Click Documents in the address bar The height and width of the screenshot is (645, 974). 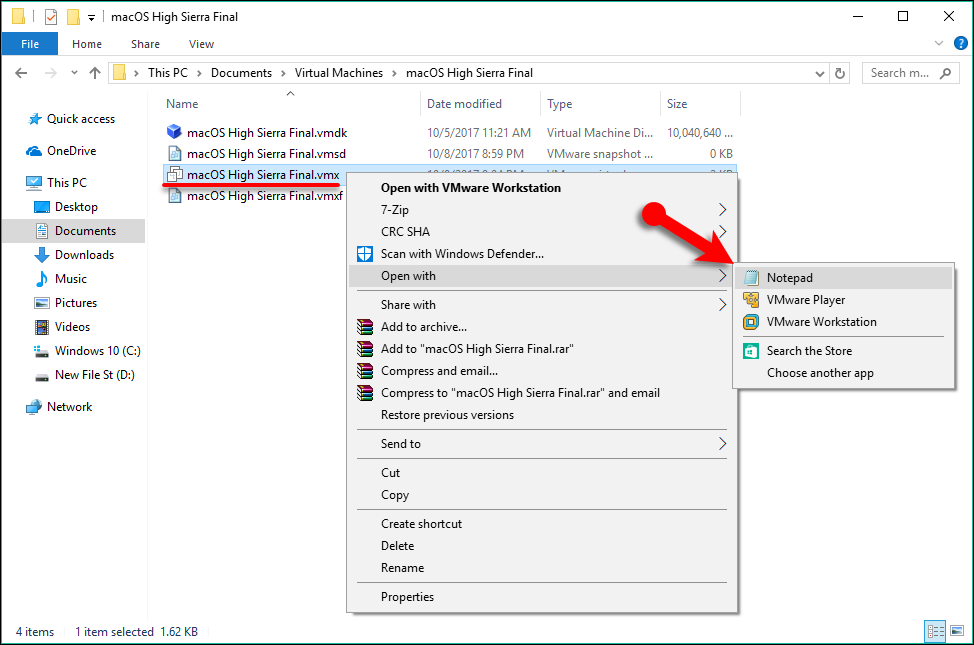tap(241, 73)
